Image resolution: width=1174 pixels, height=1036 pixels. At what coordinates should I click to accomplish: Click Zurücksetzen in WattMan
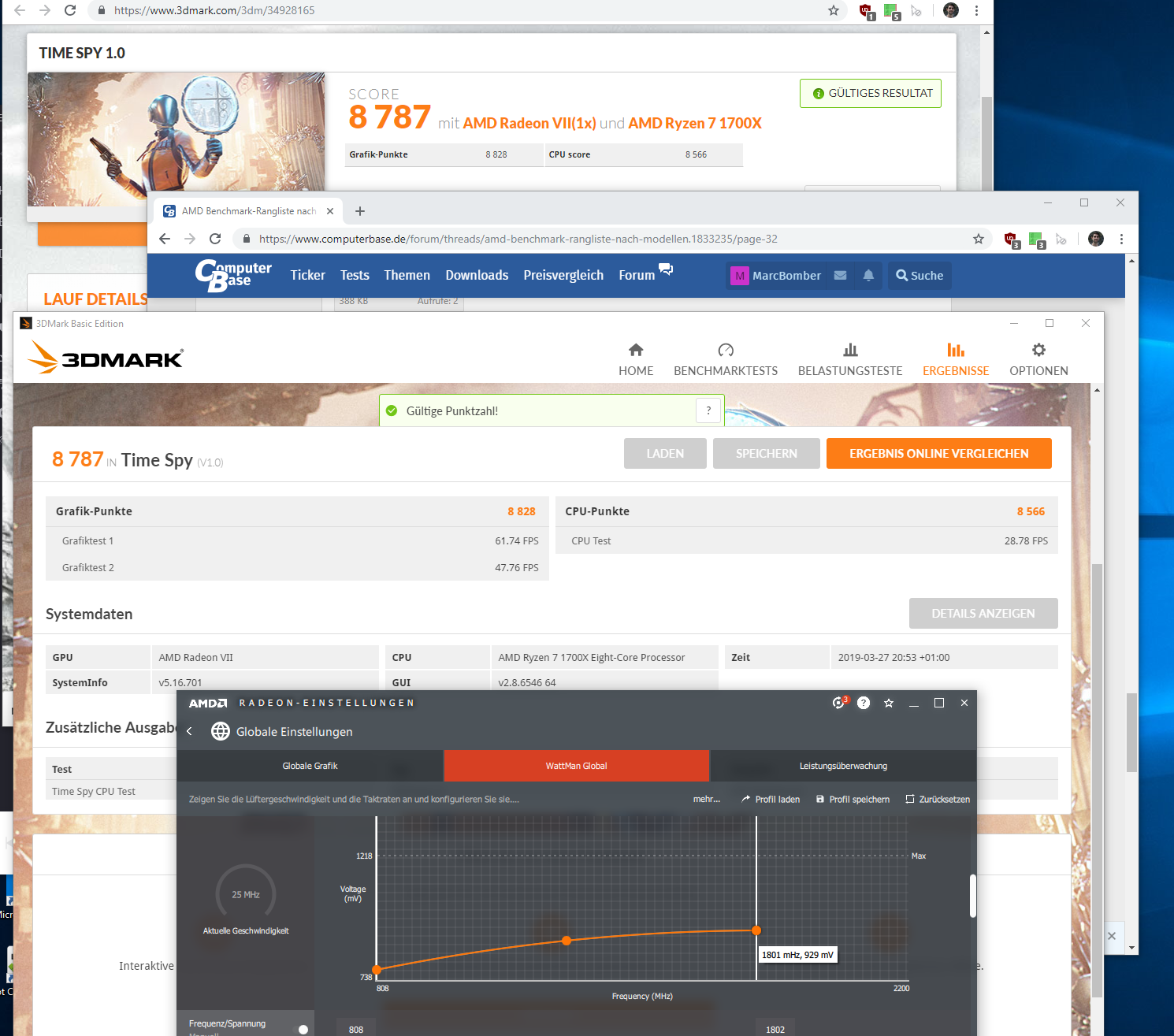938,799
